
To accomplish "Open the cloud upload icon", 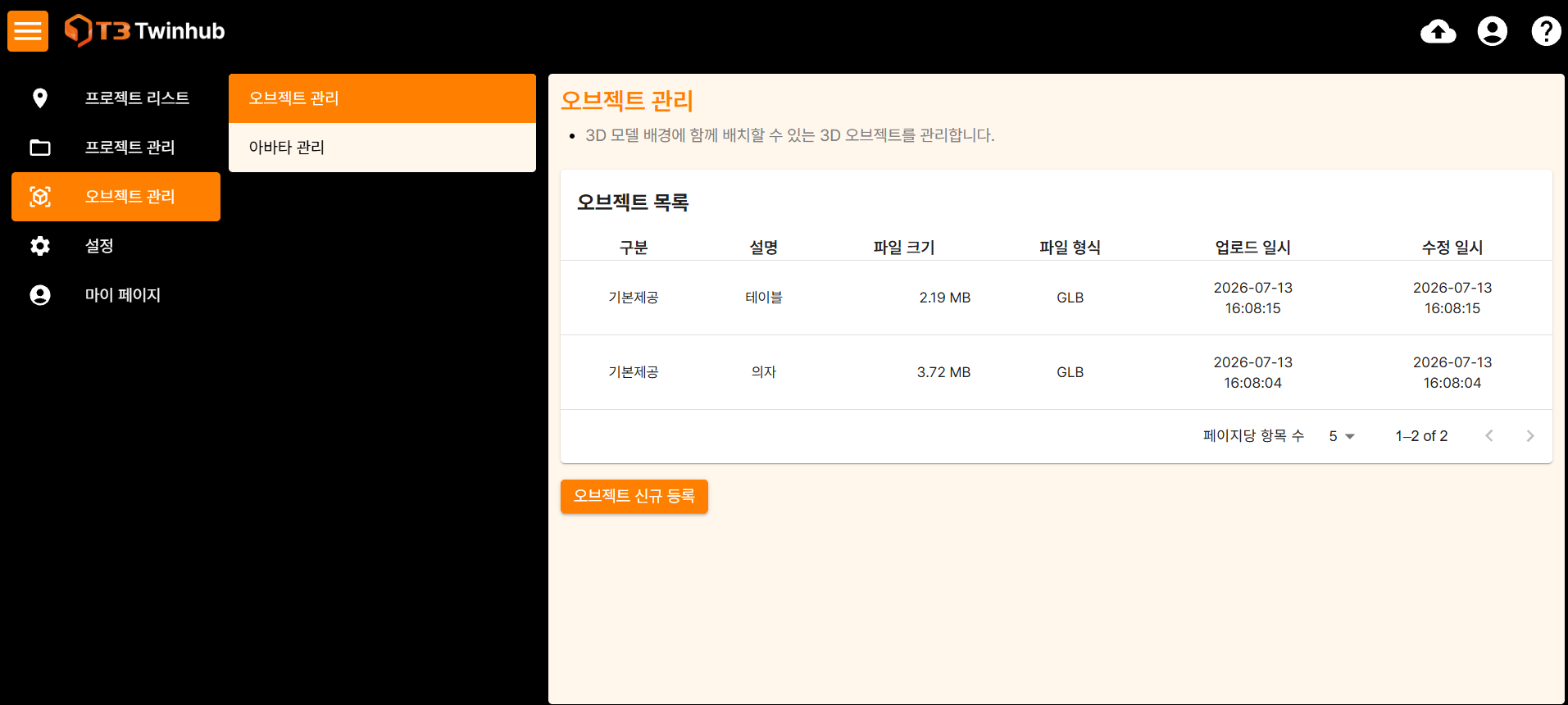I will coord(1438,31).
